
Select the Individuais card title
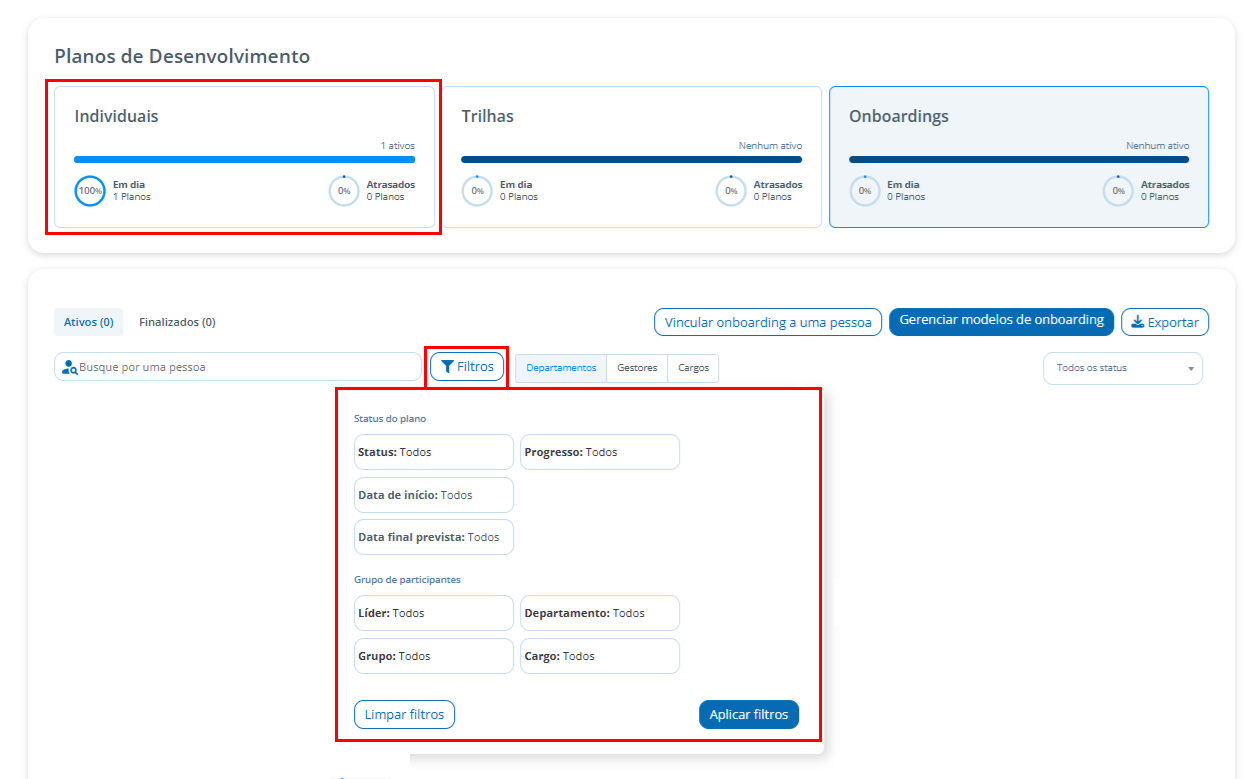tap(116, 116)
